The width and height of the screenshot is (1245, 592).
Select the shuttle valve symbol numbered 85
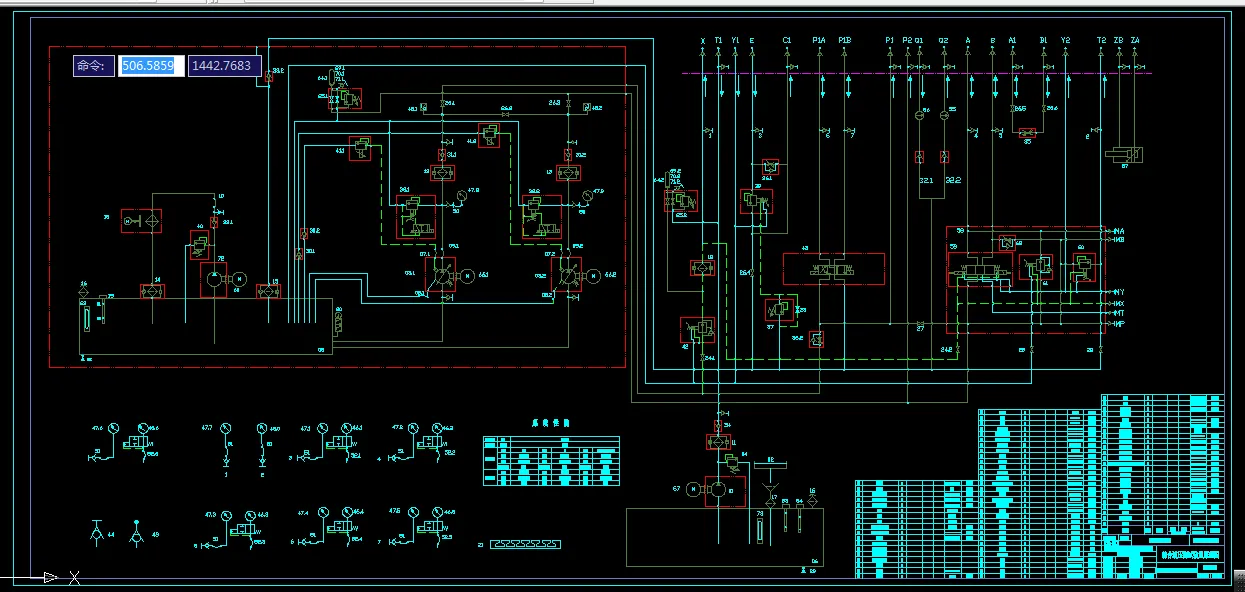coord(1027,131)
